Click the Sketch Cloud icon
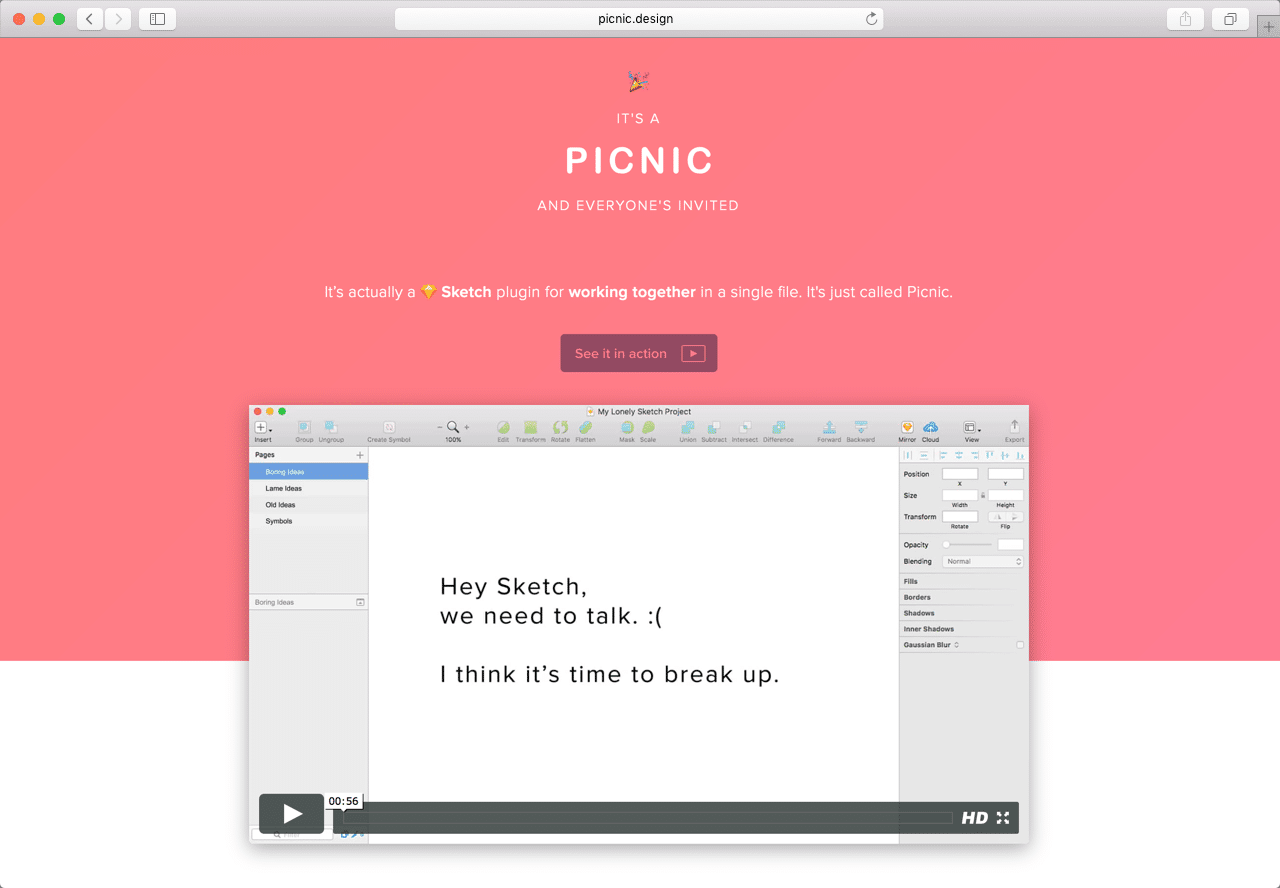This screenshot has width=1280, height=888. point(930,428)
